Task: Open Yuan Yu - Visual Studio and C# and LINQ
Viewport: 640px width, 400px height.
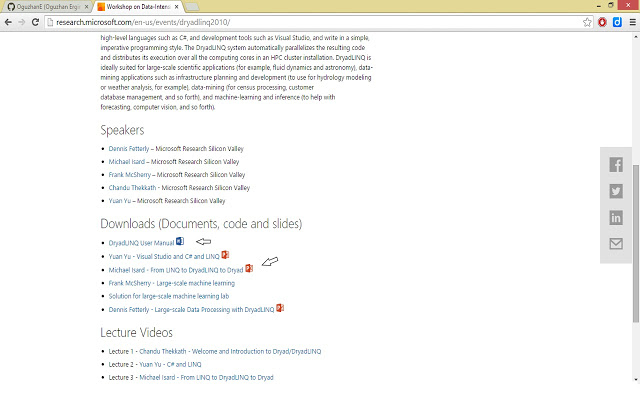Action: pyautogui.click(x=164, y=256)
